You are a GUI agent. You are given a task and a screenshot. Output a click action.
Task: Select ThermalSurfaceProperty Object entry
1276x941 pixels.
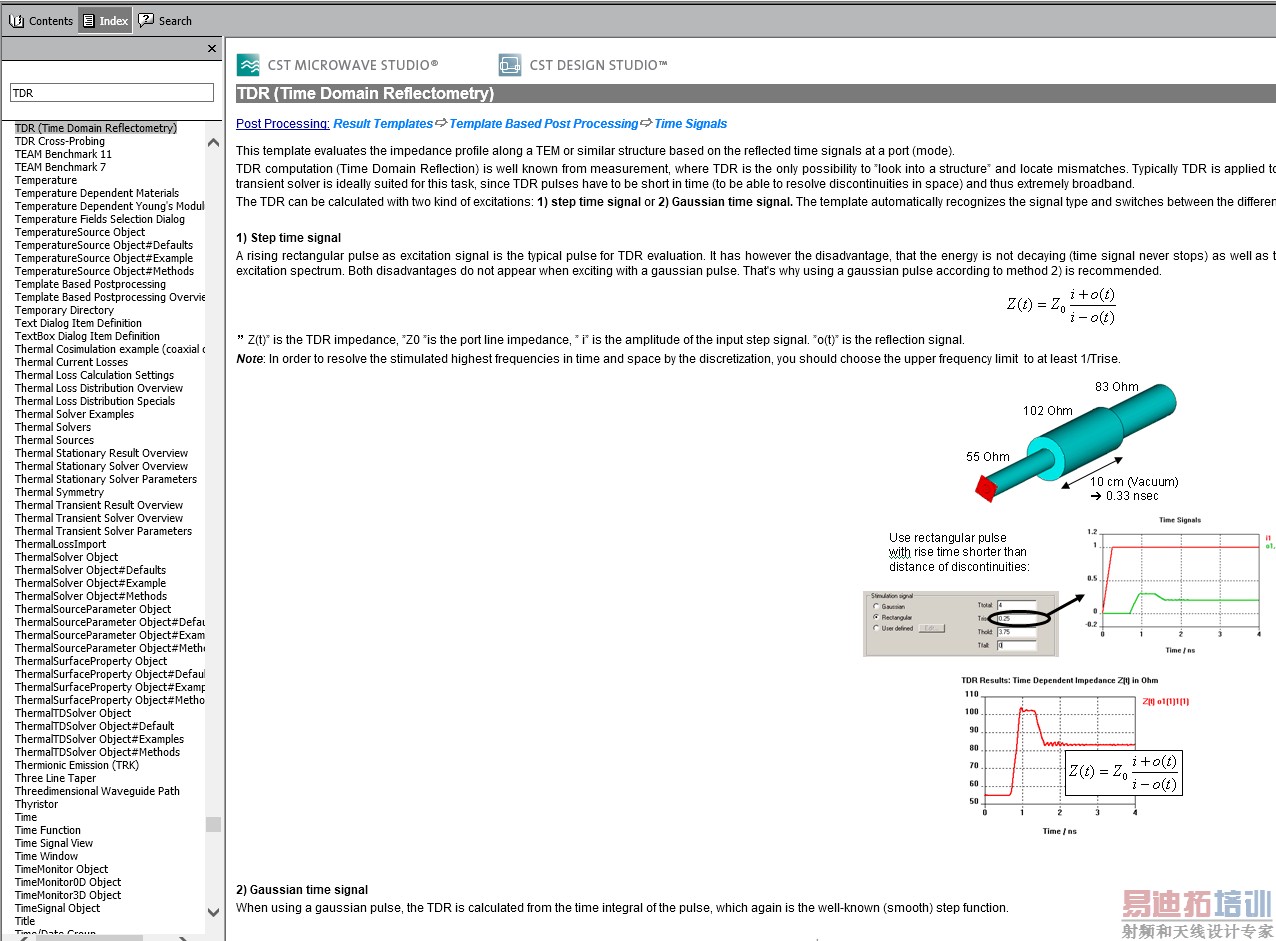click(x=91, y=661)
